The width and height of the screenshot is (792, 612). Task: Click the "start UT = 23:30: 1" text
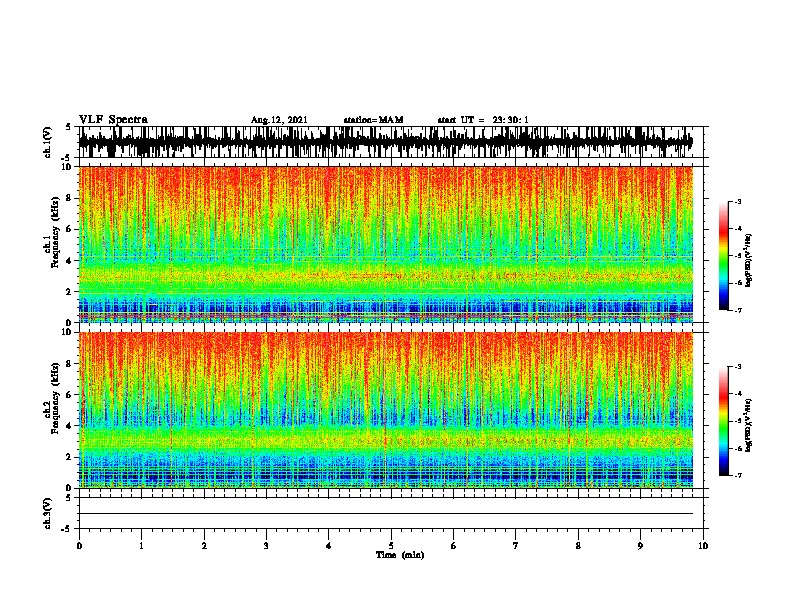483,120
